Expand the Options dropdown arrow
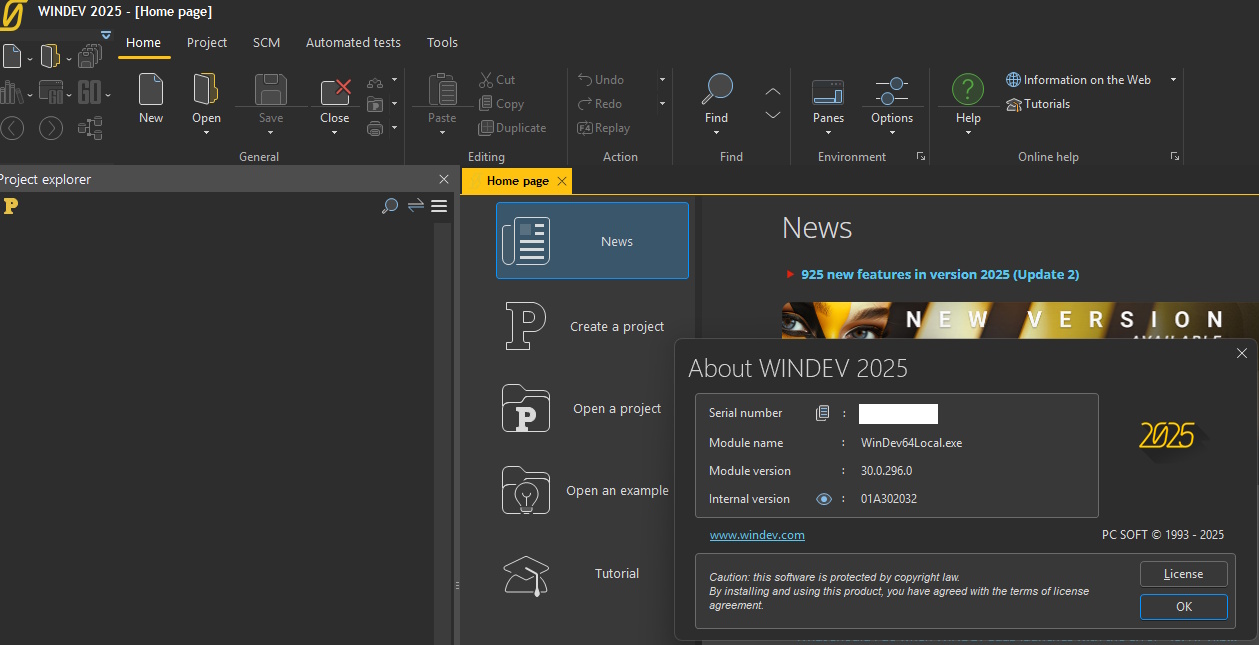The width and height of the screenshot is (1259, 645). click(892, 132)
